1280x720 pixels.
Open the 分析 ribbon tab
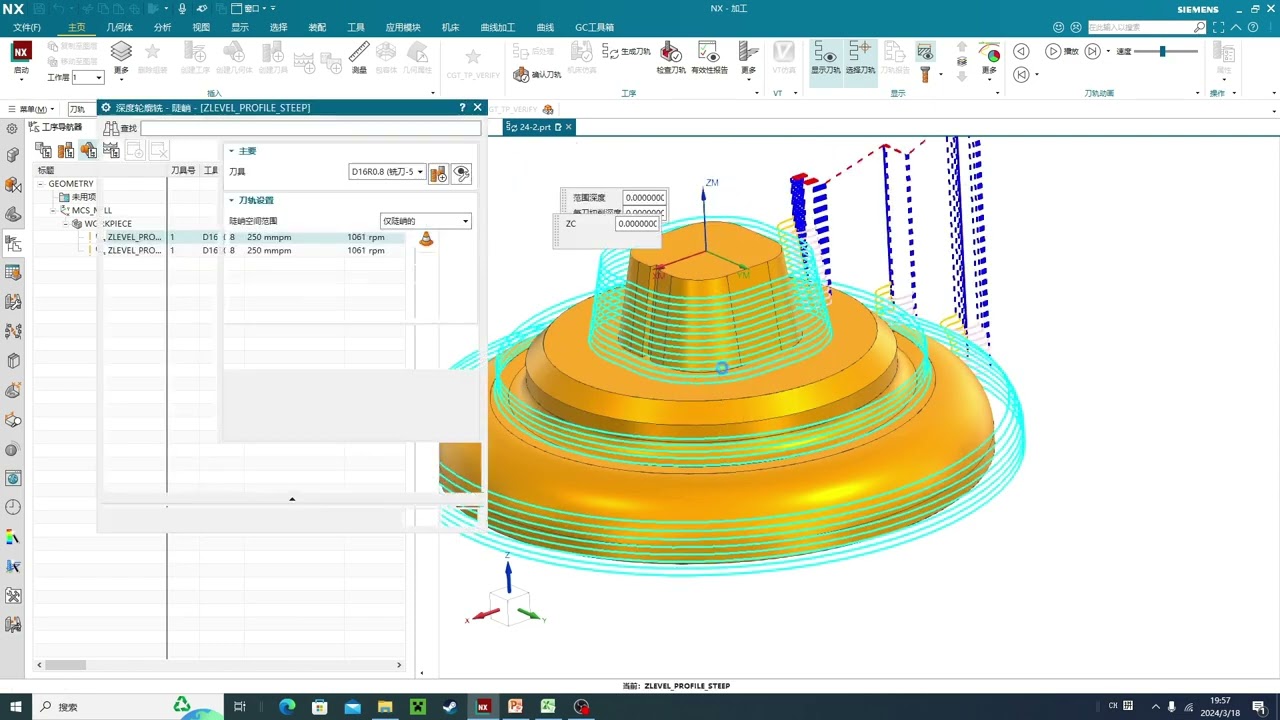tap(162, 27)
